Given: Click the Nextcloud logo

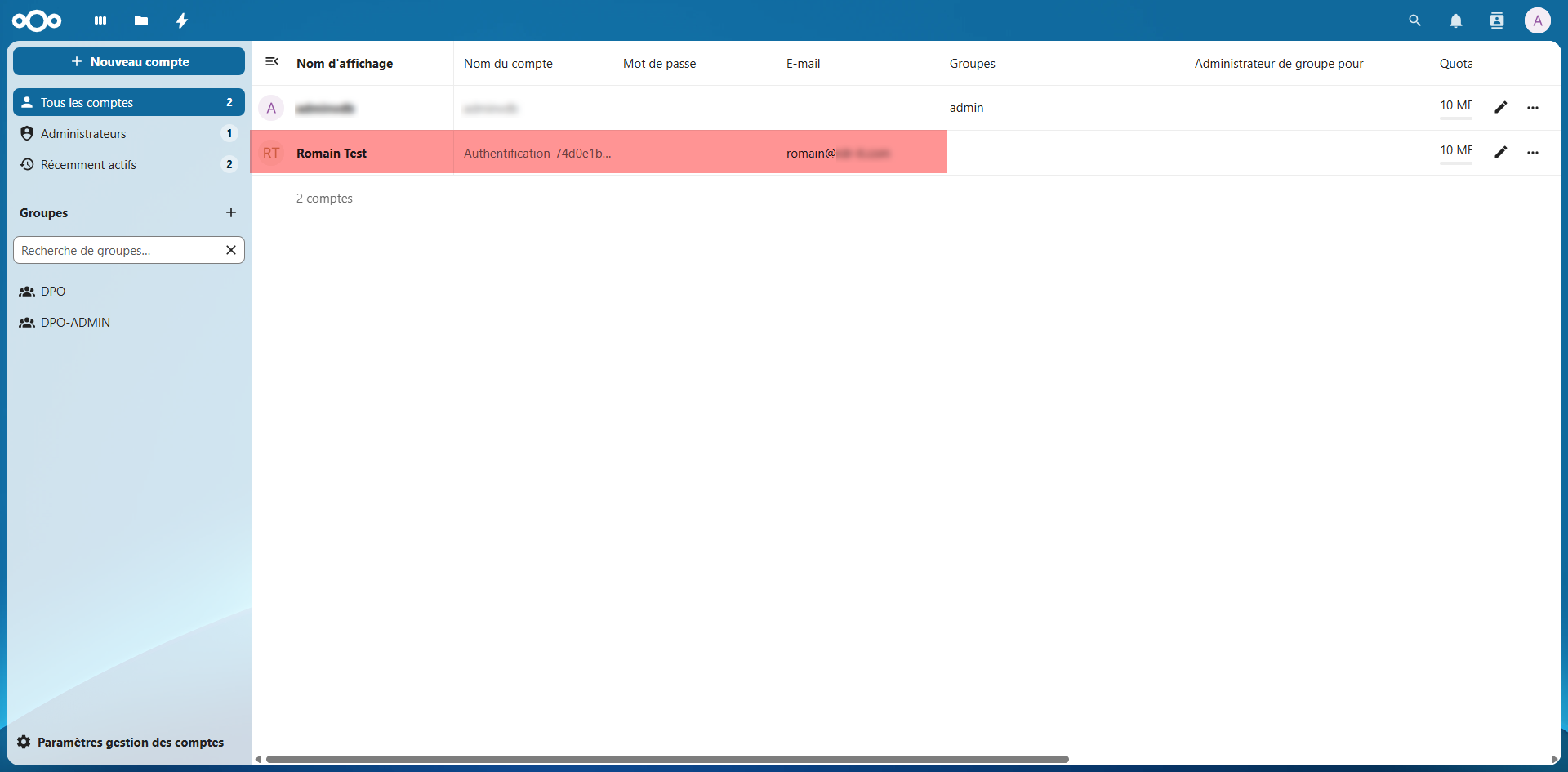Looking at the screenshot, I should pos(37,20).
